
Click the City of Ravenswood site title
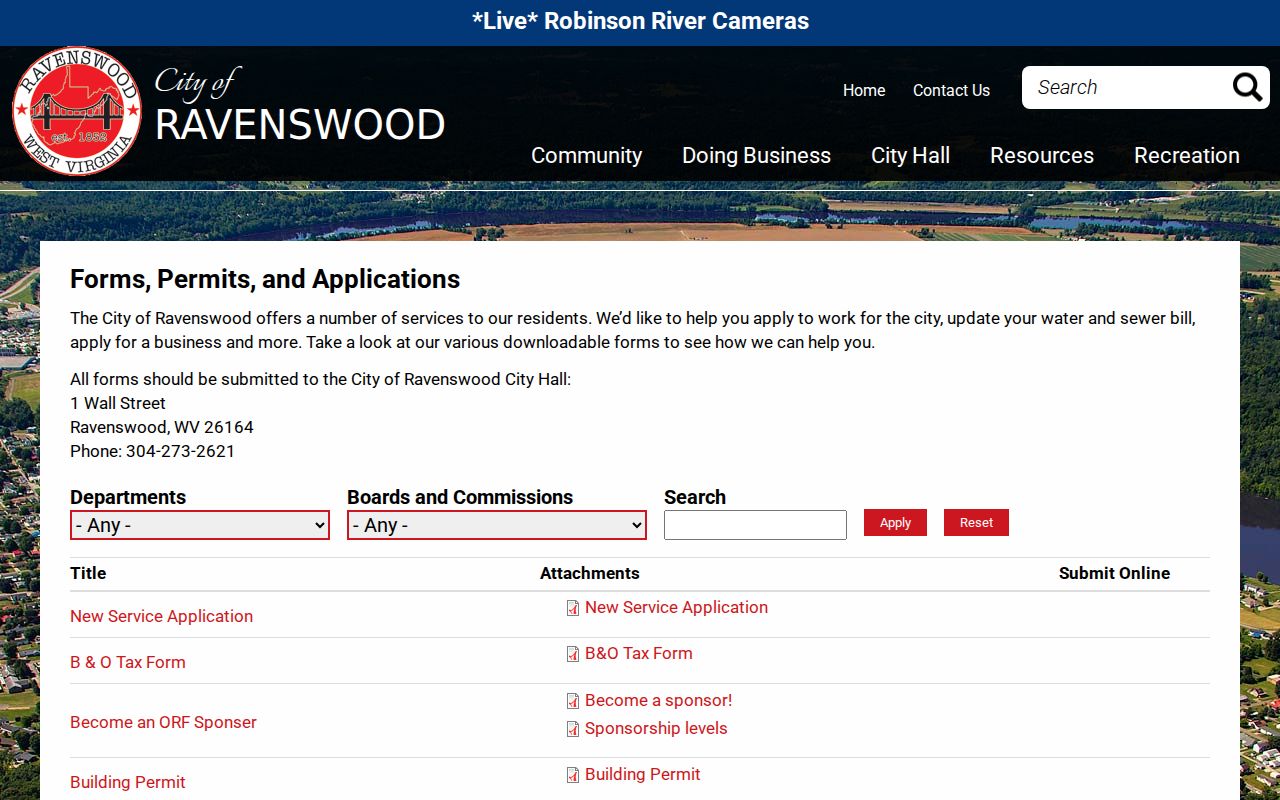tap(300, 106)
